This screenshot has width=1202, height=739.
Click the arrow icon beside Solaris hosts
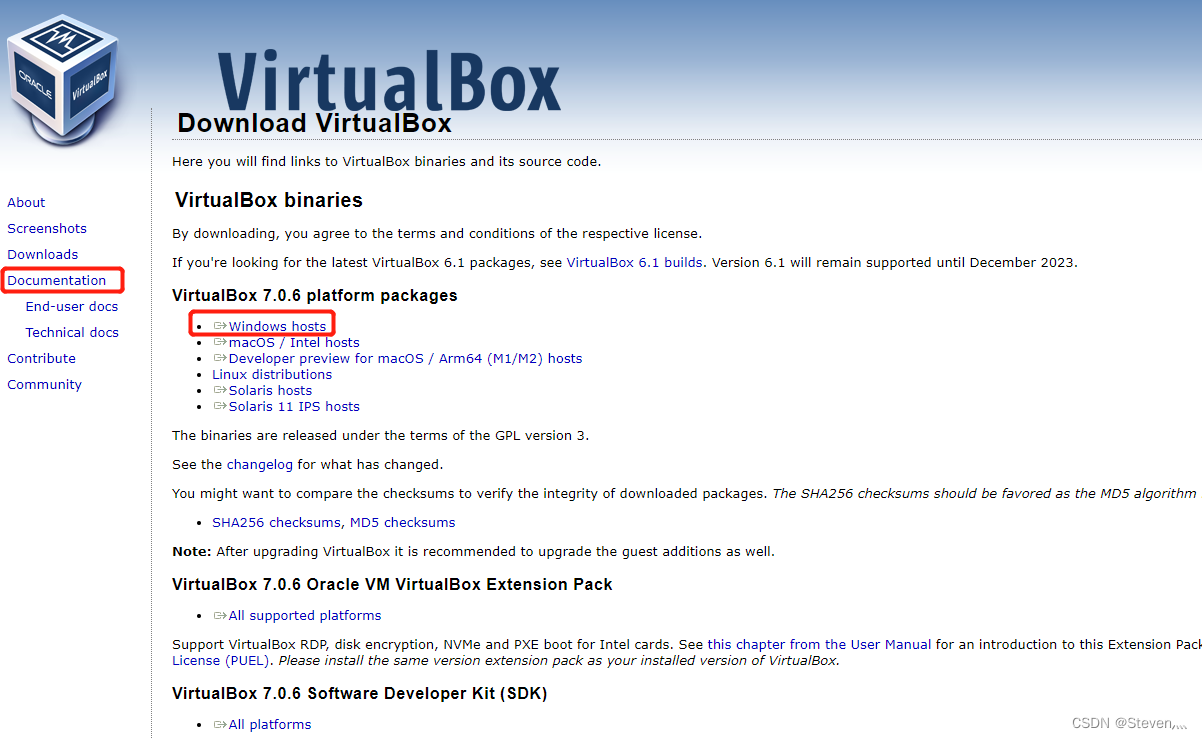220,390
